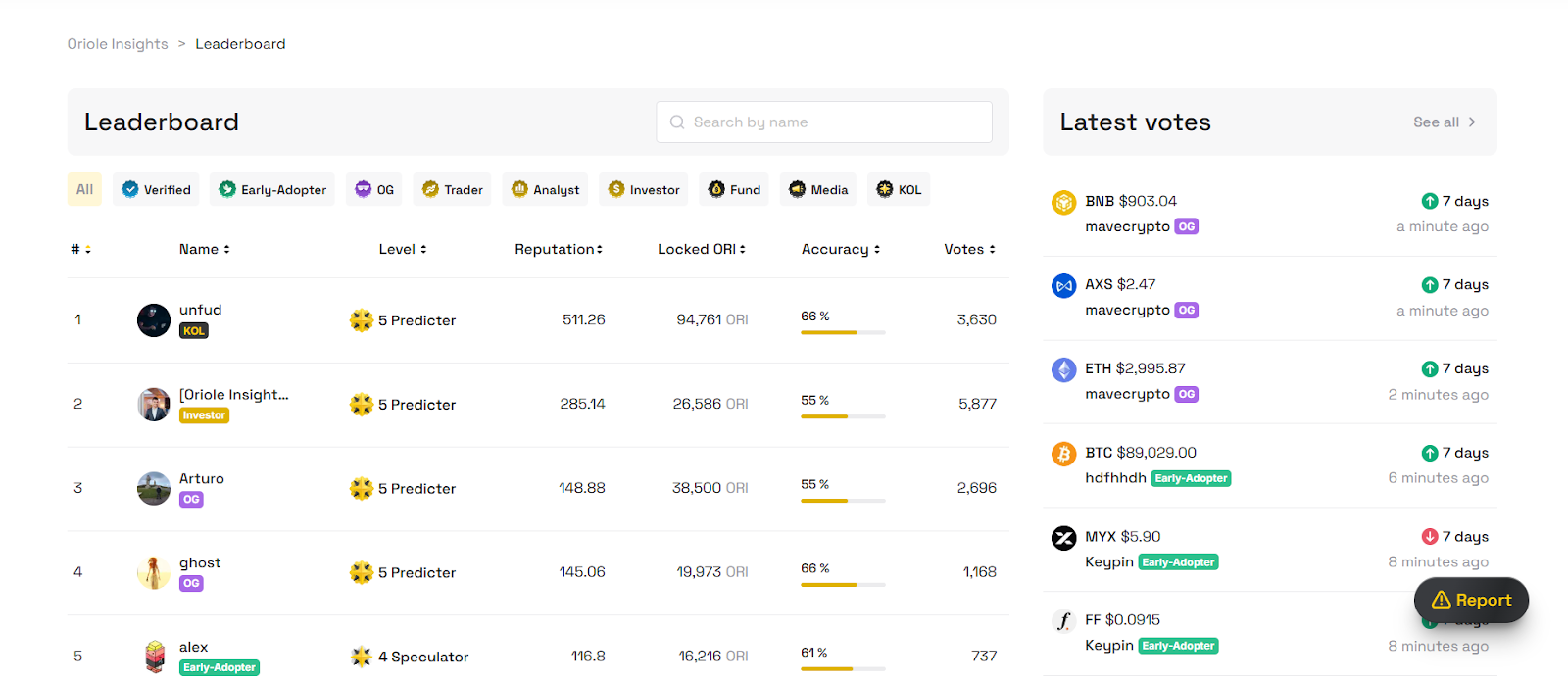Screen dimensions: 1568x682
Task: Filter leaderboard by Trader
Action: pyautogui.click(x=452, y=189)
